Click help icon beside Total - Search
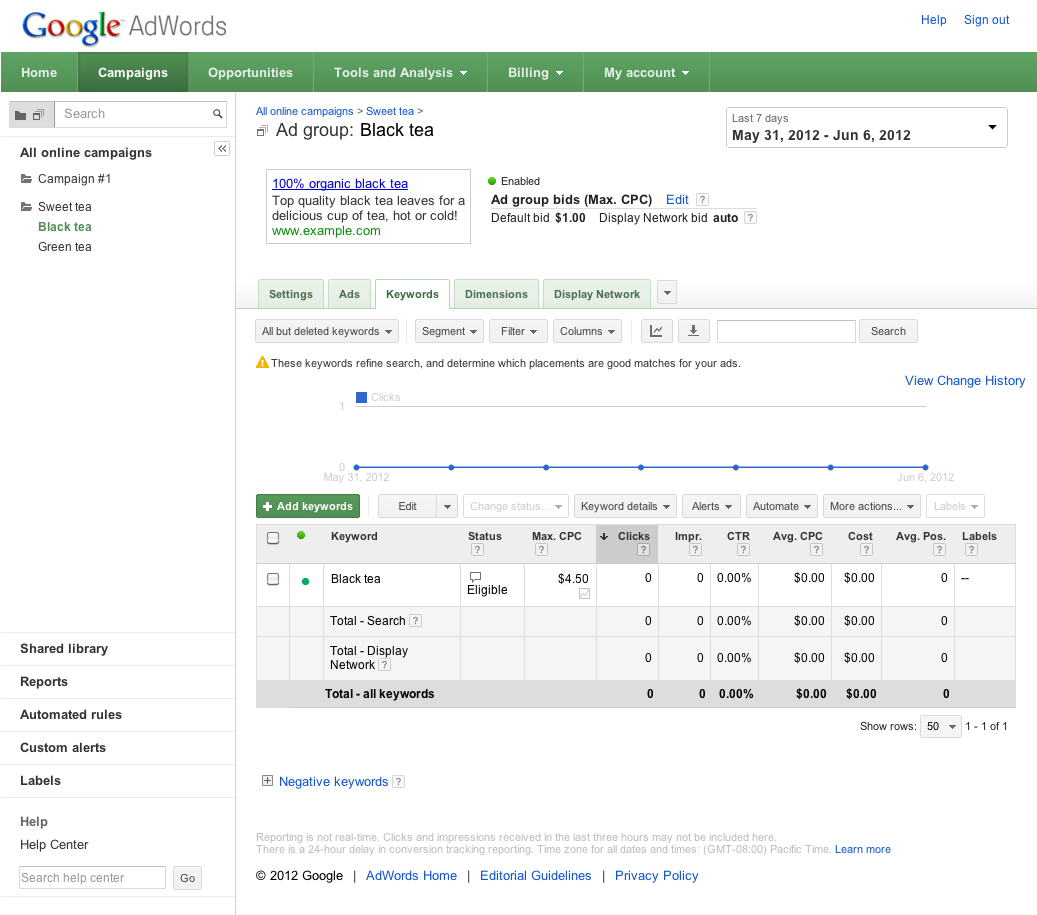1037x915 pixels. point(415,621)
